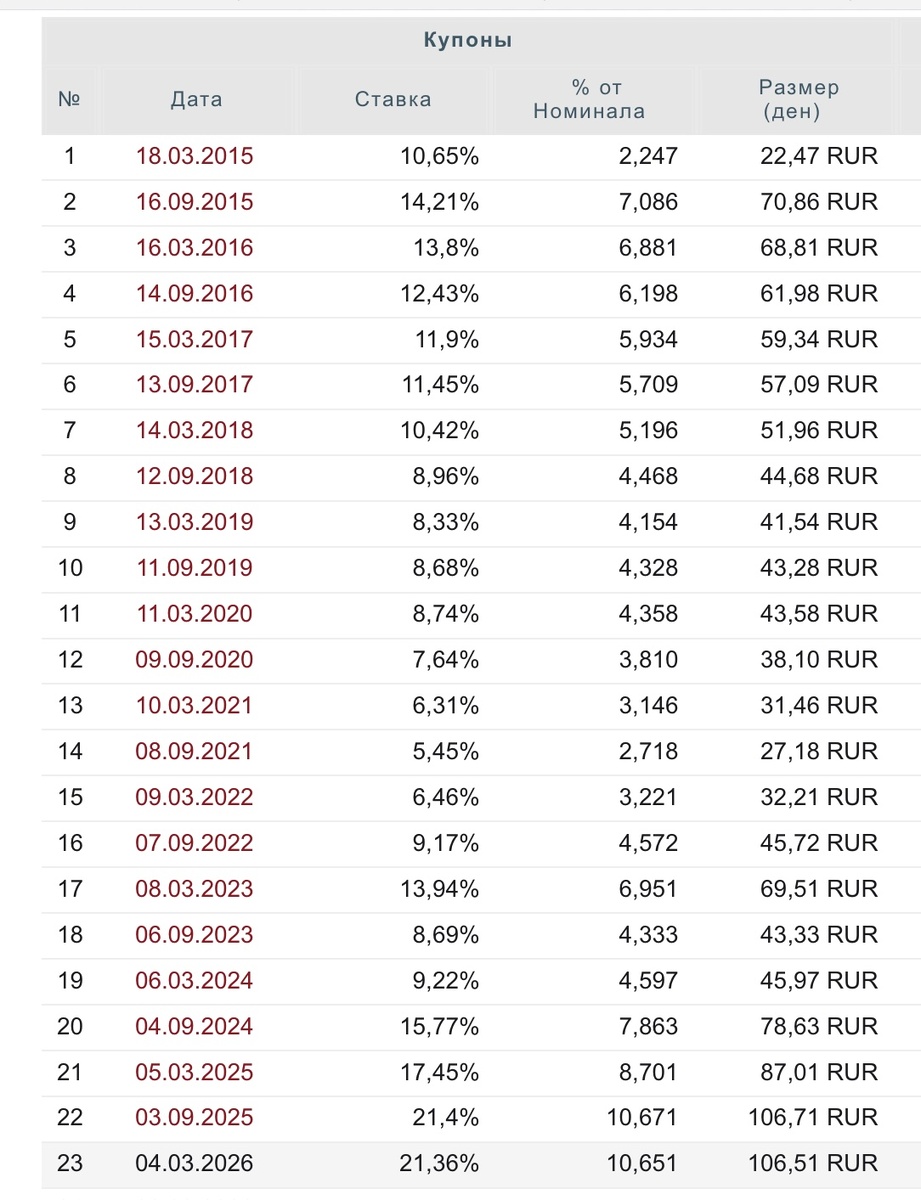921x1200 pixels.
Task: Open coupon date 14.09.2016
Action: click(195, 294)
